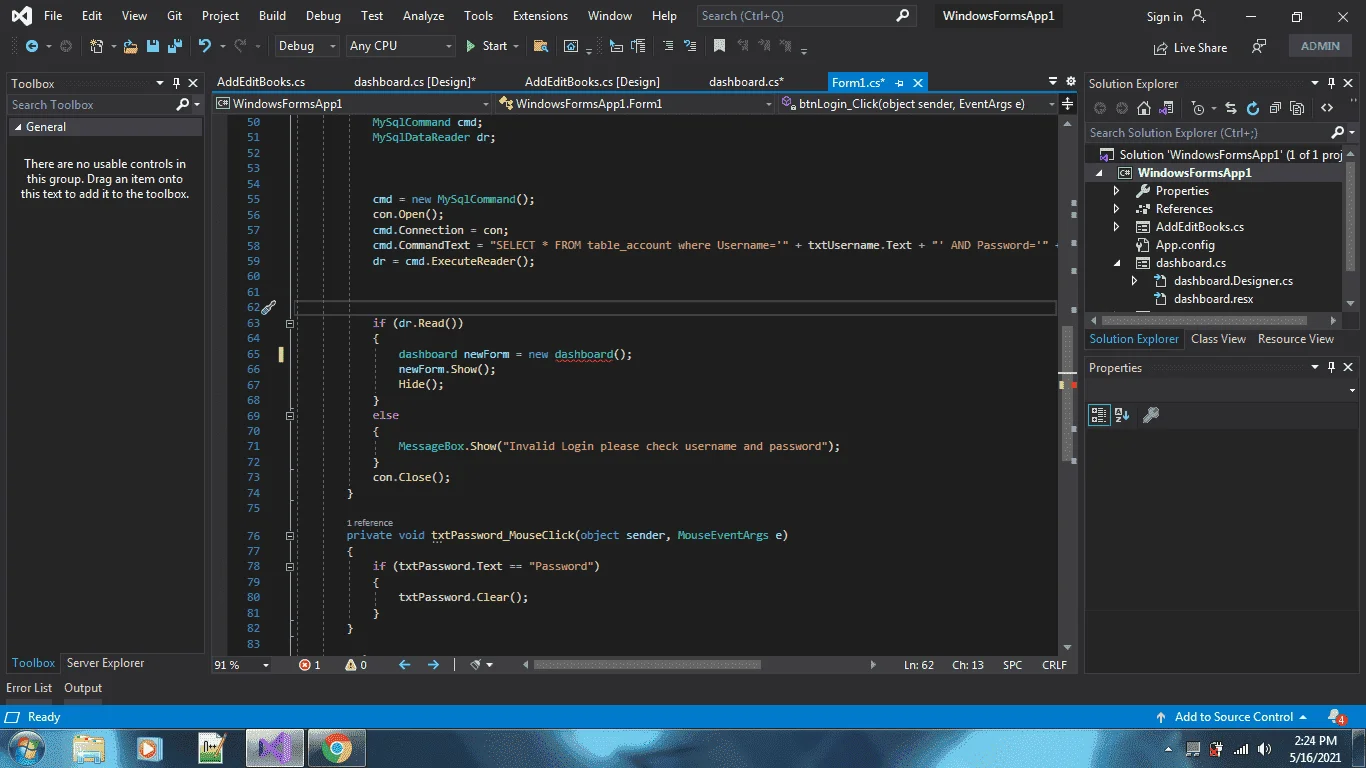The image size is (1366, 768).
Task: Open the Build menu
Action: 272,16
